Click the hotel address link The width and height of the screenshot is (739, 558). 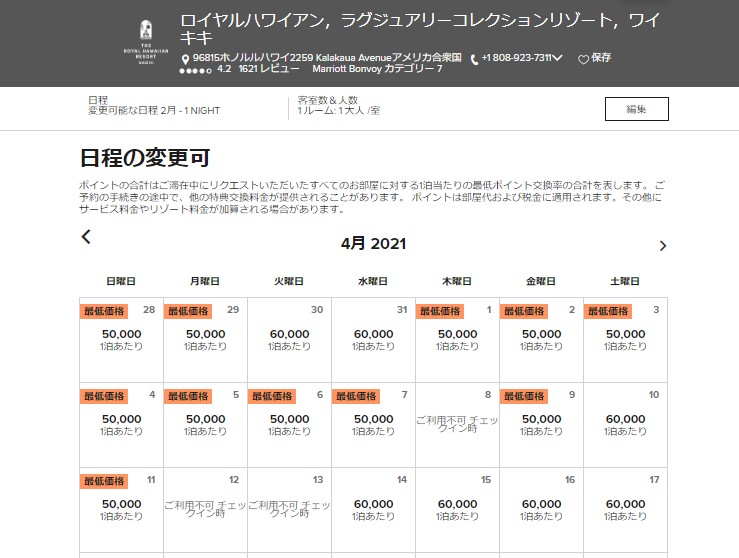point(327,57)
